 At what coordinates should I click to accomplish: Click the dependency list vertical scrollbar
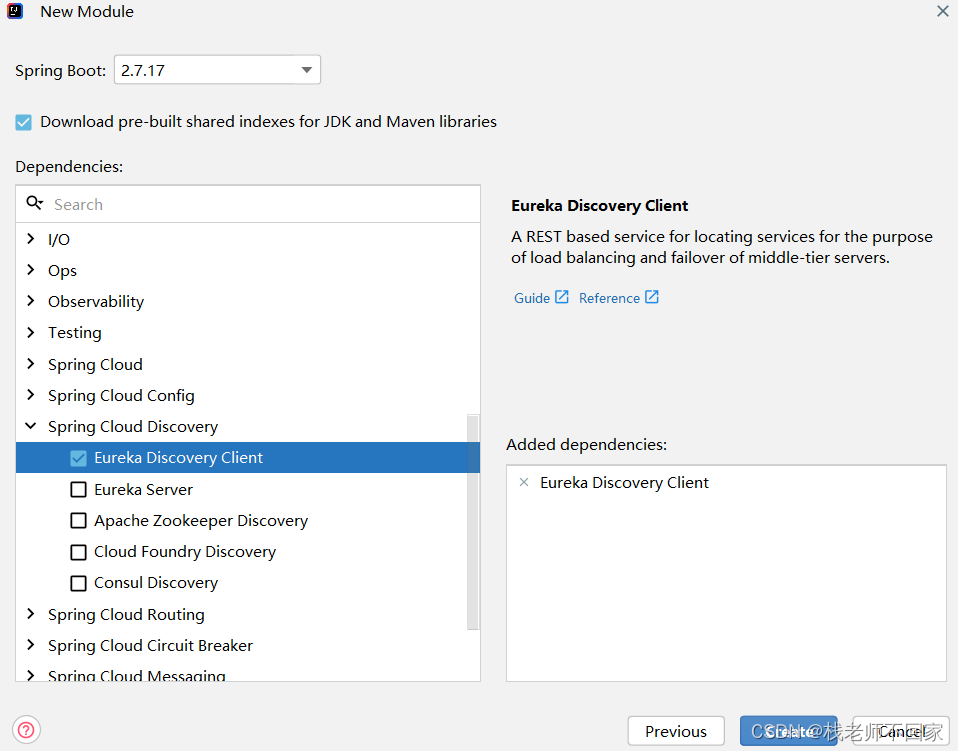pos(473,522)
